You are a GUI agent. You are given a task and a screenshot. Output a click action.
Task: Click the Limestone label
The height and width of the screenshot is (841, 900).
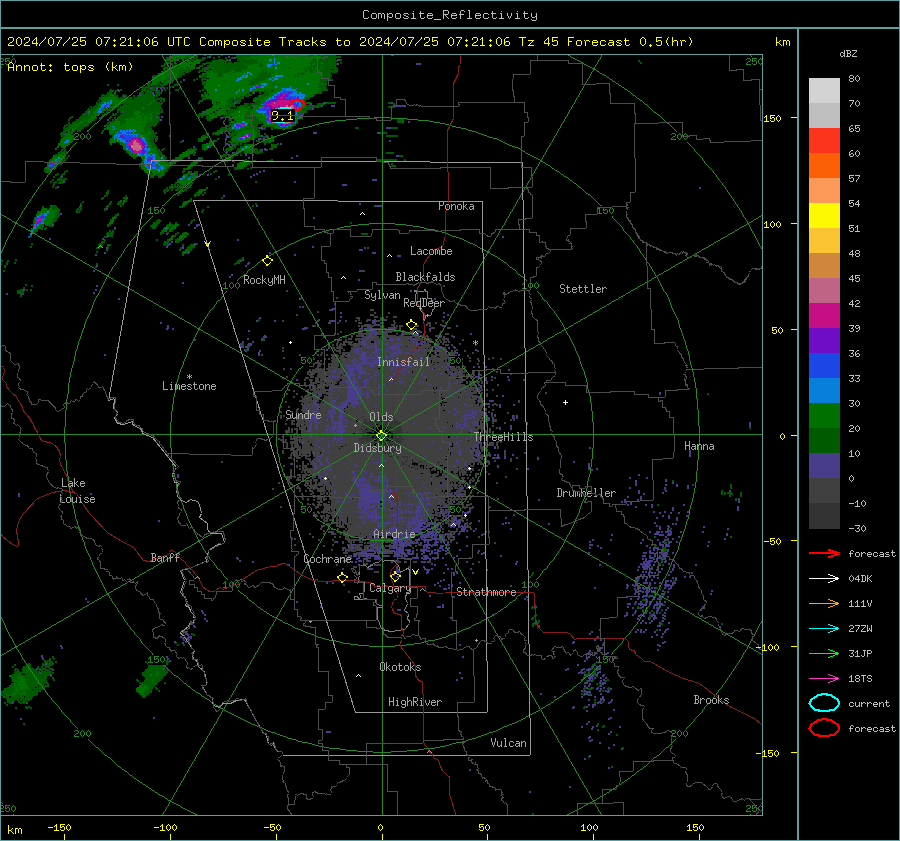click(x=189, y=386)
